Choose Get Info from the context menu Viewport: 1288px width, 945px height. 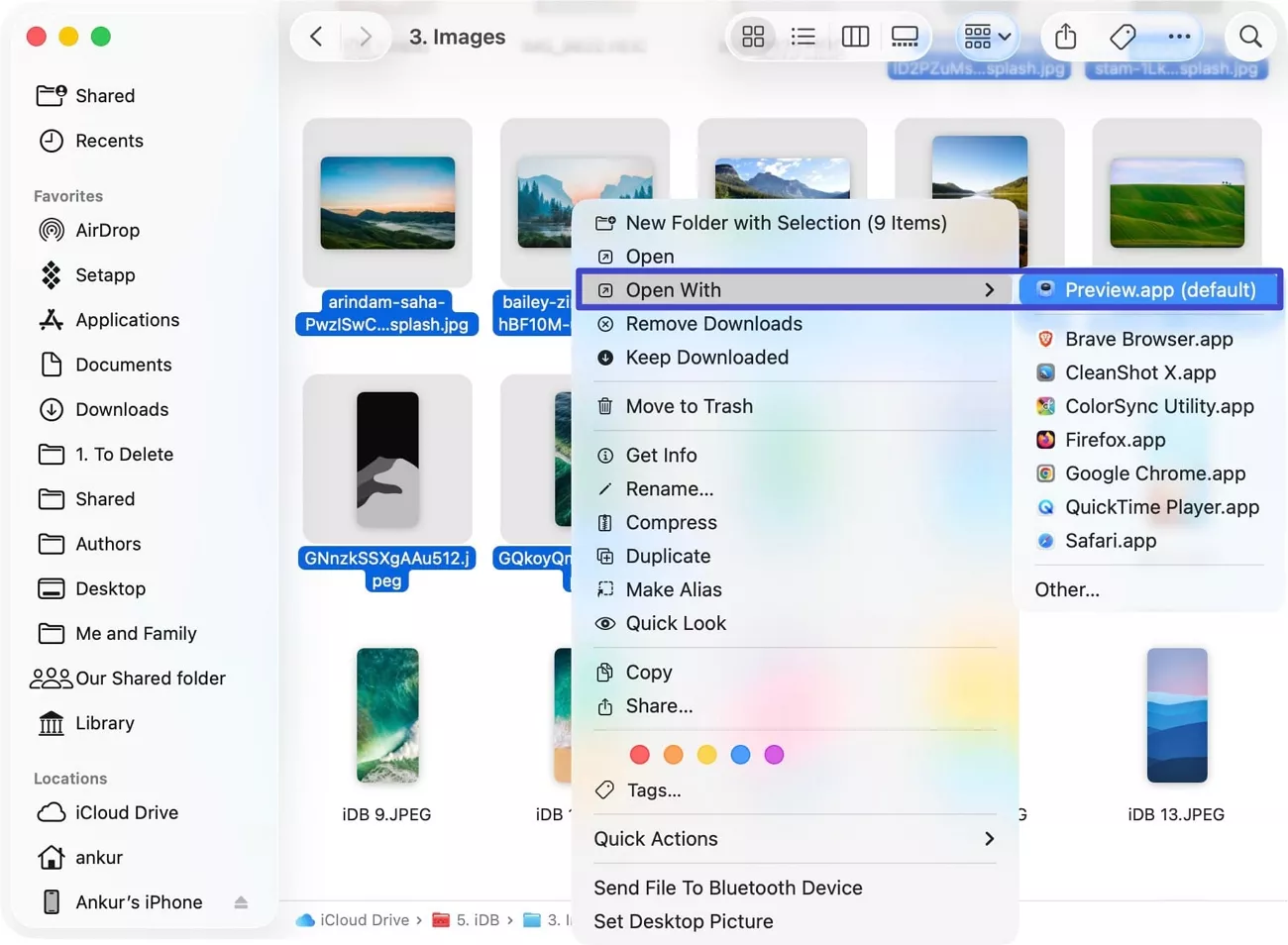tap(661, 455)
